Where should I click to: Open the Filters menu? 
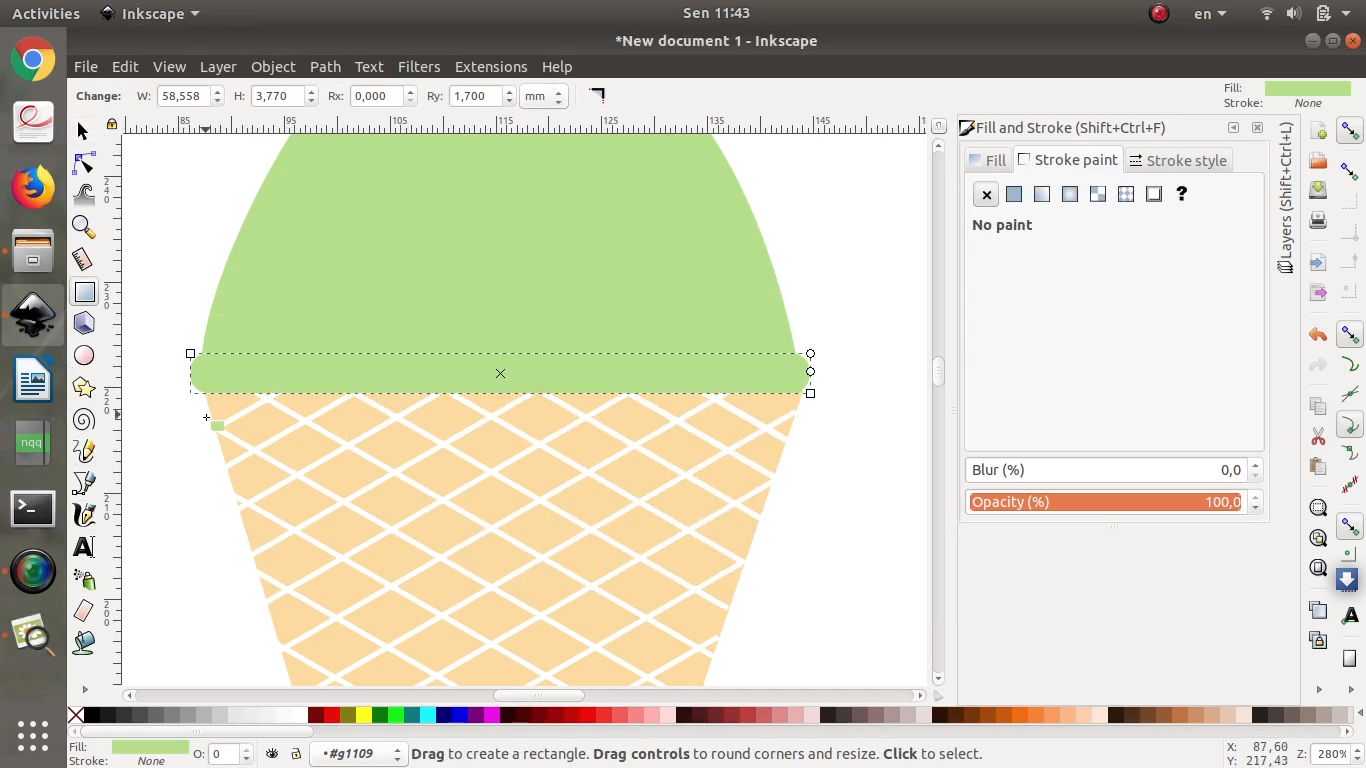tap(419, 67)
